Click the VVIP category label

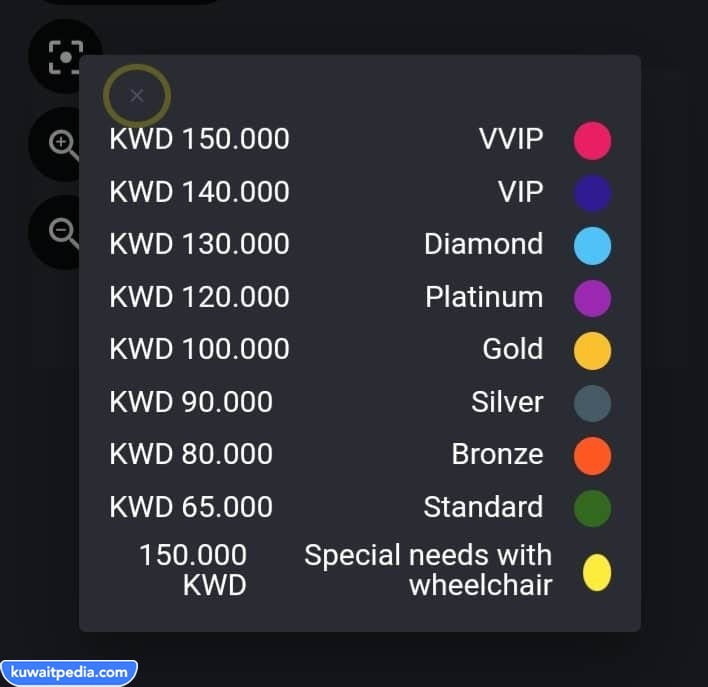(x=511, y=139)
